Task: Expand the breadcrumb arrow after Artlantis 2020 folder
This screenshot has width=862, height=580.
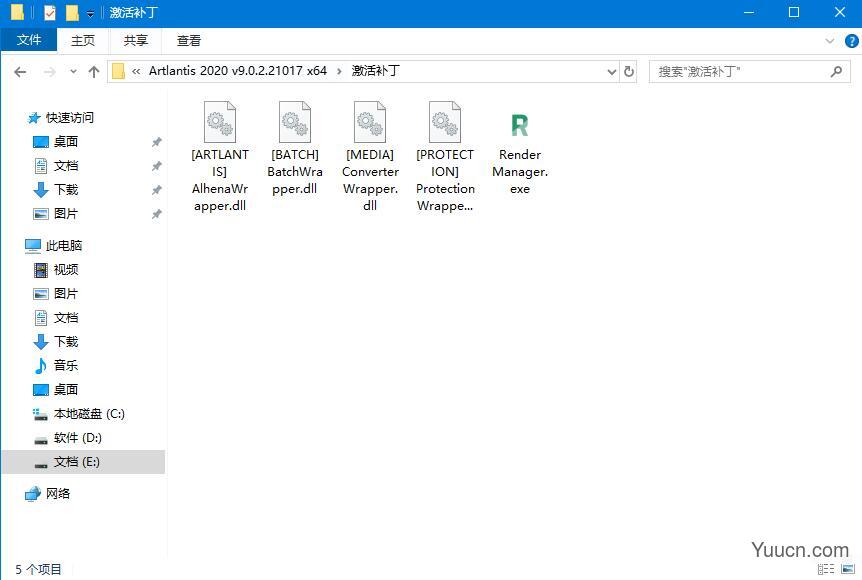Action: pos(339,71)
